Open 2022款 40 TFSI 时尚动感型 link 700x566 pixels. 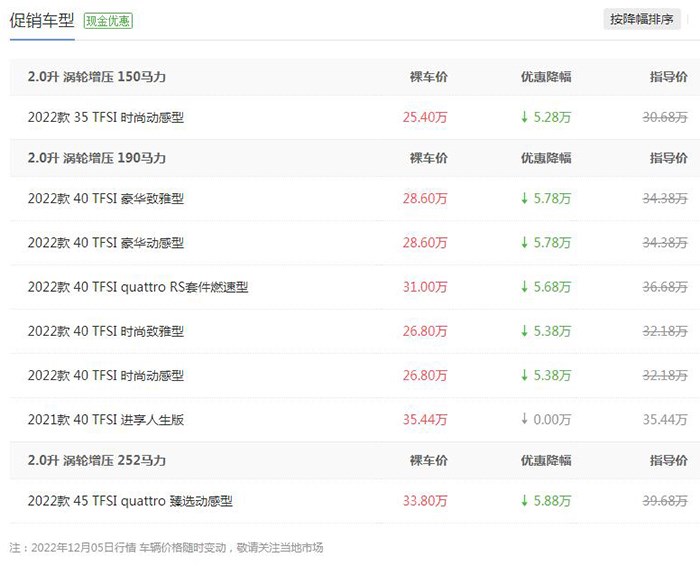(x=106, y=376)
